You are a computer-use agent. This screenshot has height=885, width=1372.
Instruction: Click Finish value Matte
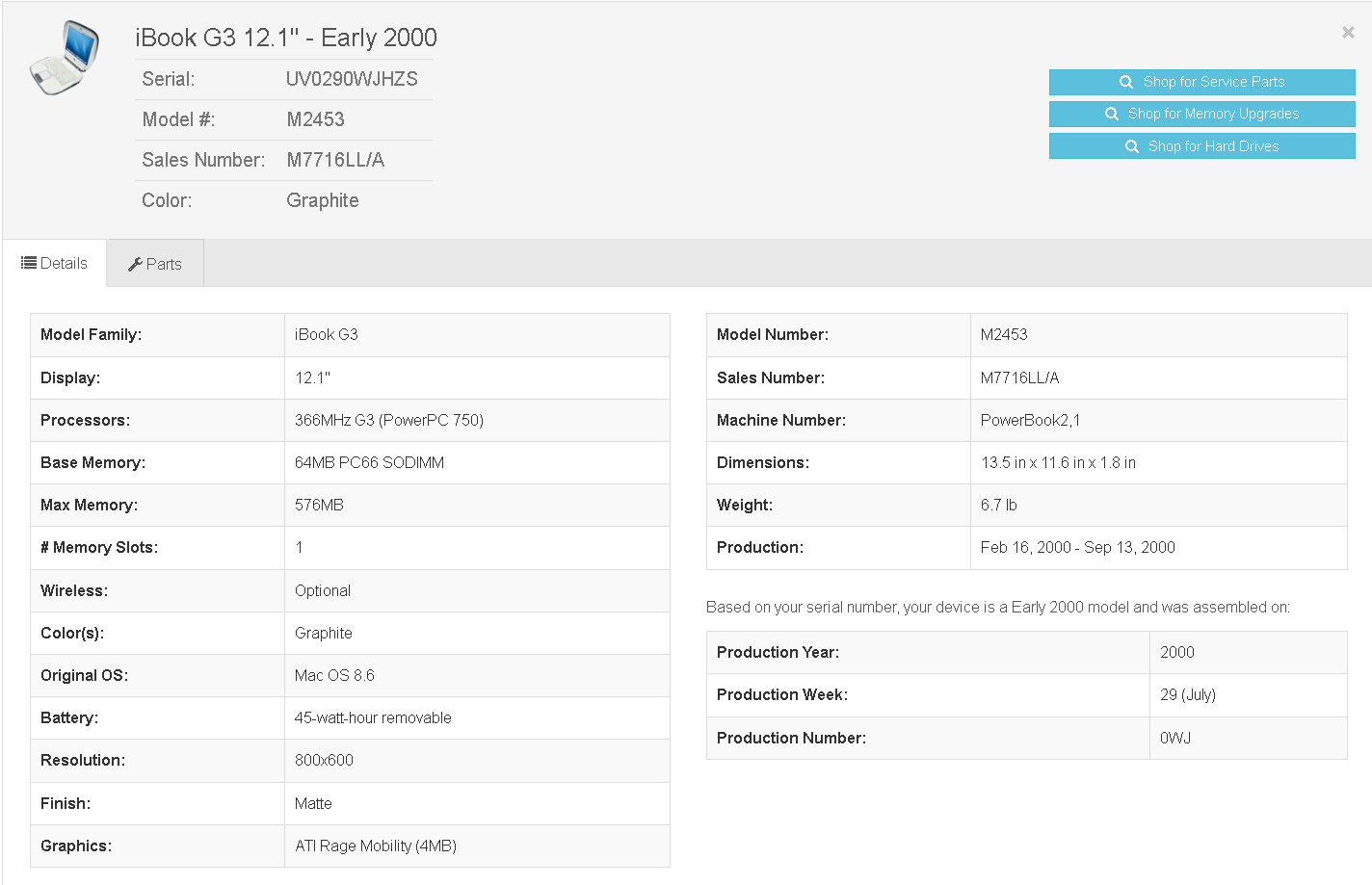tap(313, 803)
